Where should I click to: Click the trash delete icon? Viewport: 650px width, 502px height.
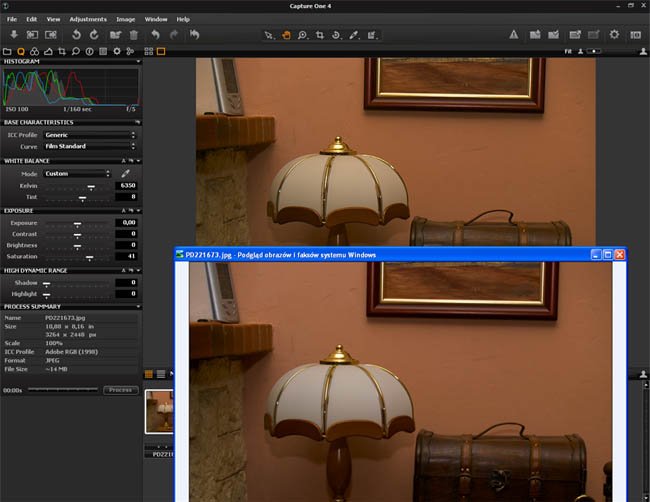(134, 35)
